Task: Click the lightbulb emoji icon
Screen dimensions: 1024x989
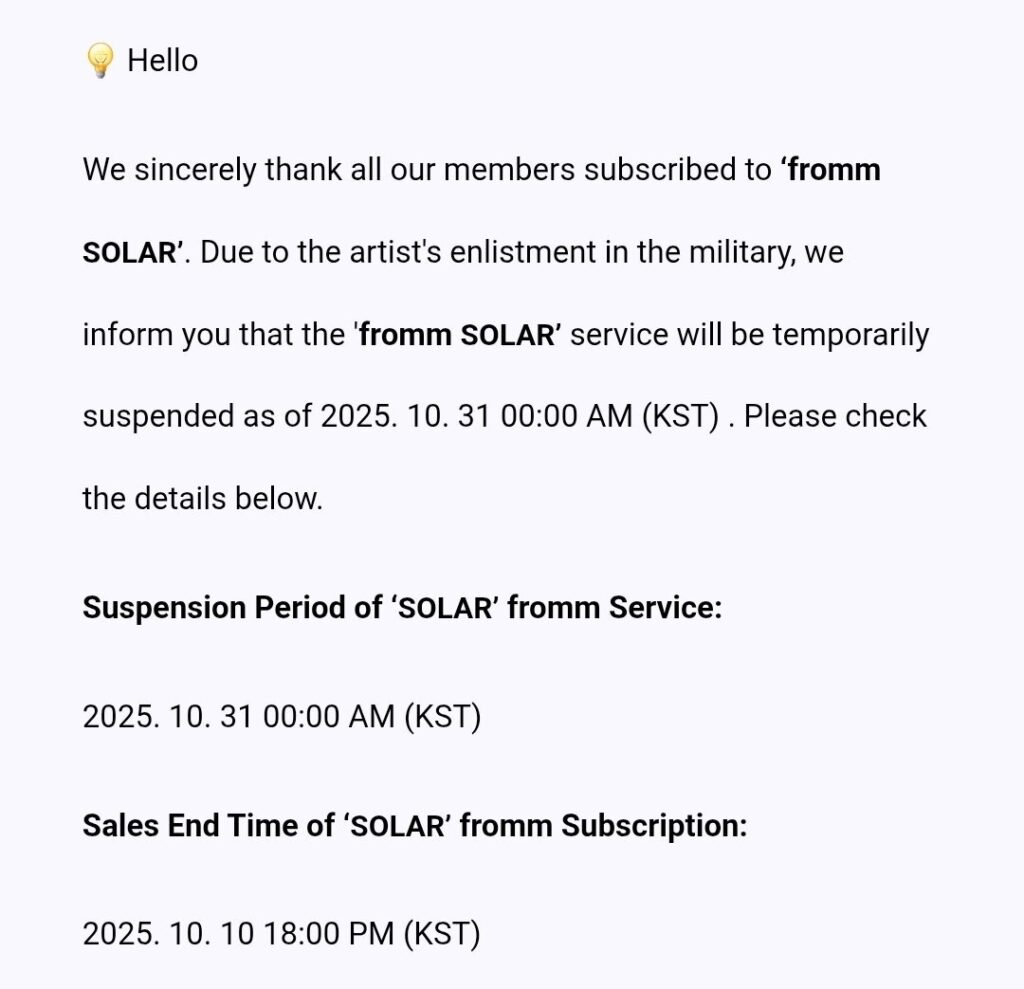Action: 100,61
